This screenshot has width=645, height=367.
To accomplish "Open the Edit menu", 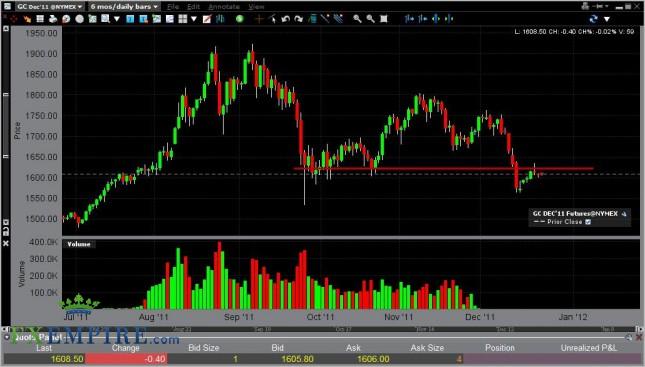I will click(193, 7).
